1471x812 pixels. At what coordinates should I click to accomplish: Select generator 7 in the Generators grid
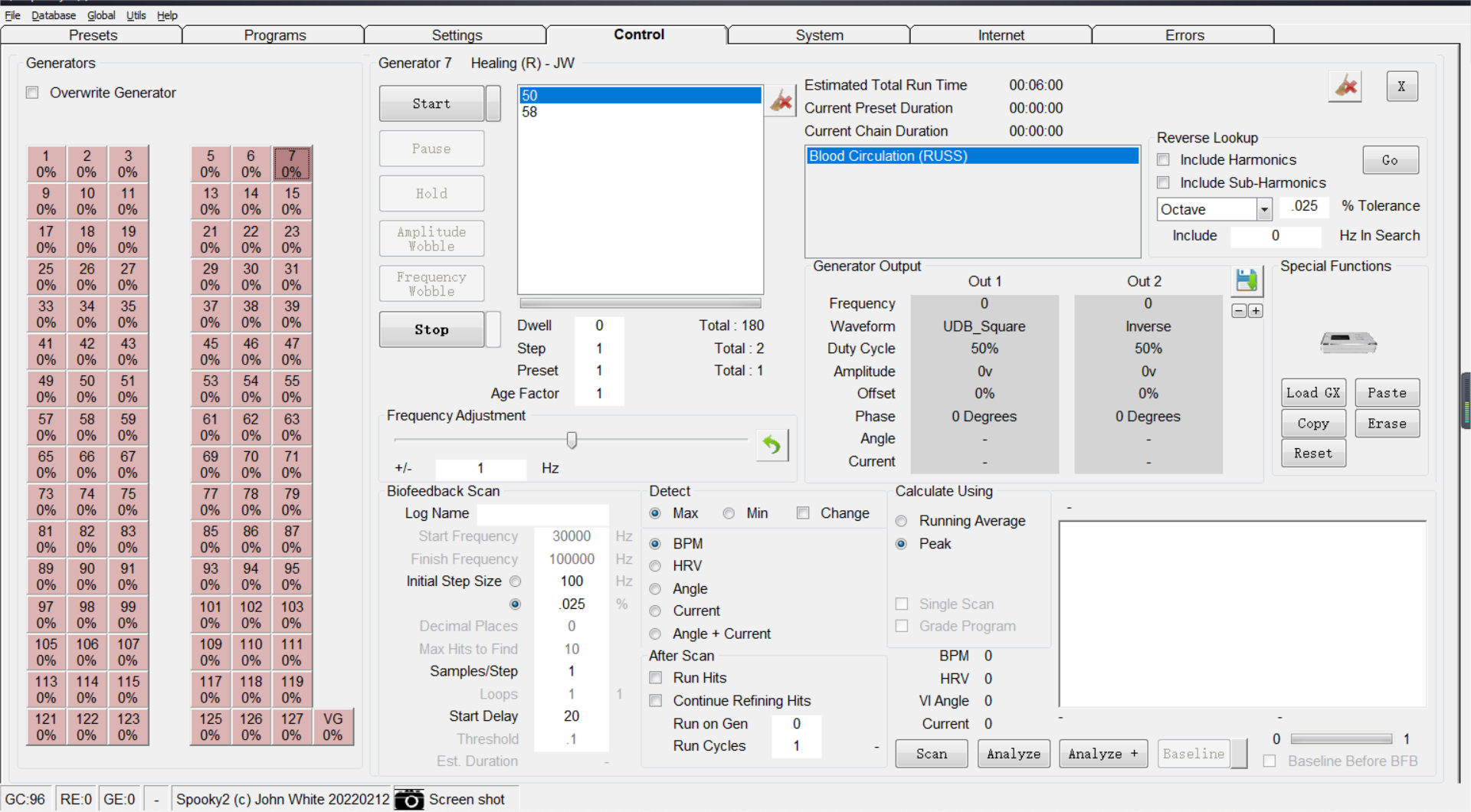(x=291, y=164)
